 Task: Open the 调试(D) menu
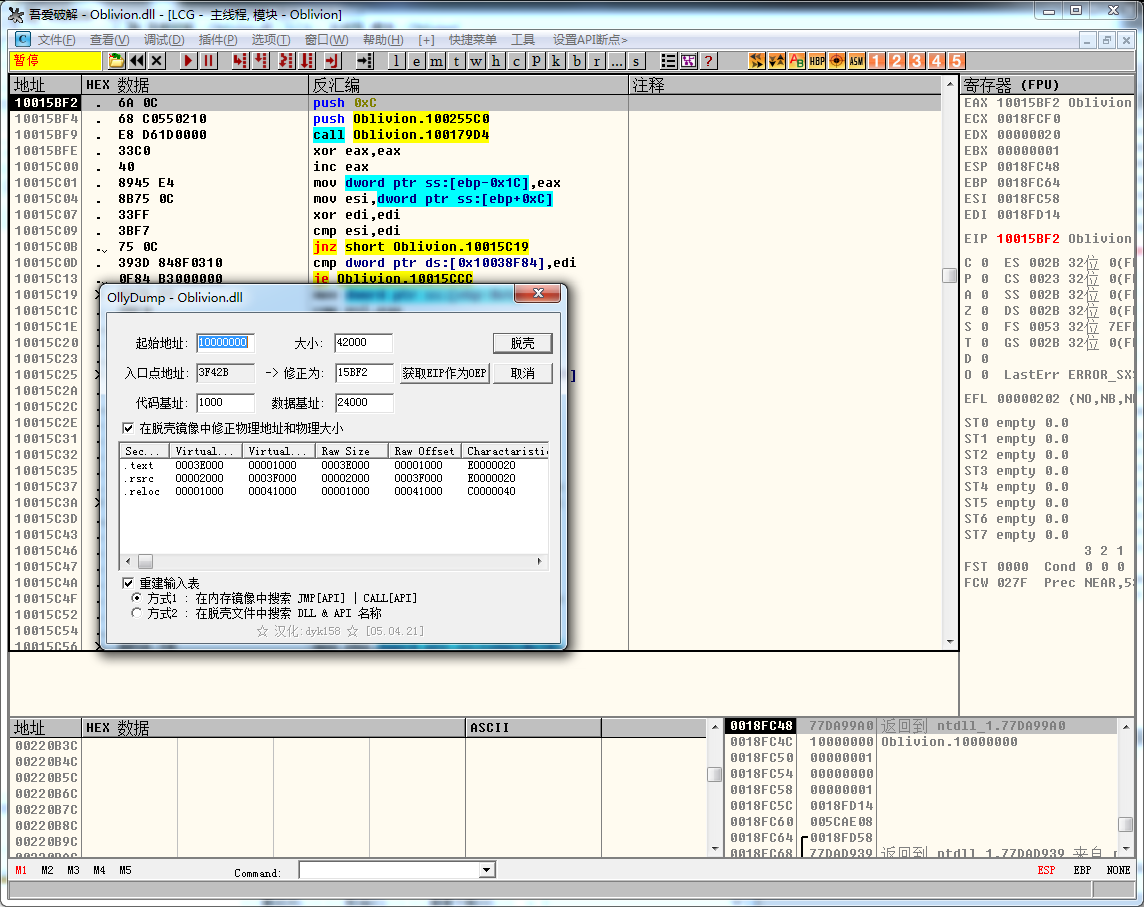(163, 39)
